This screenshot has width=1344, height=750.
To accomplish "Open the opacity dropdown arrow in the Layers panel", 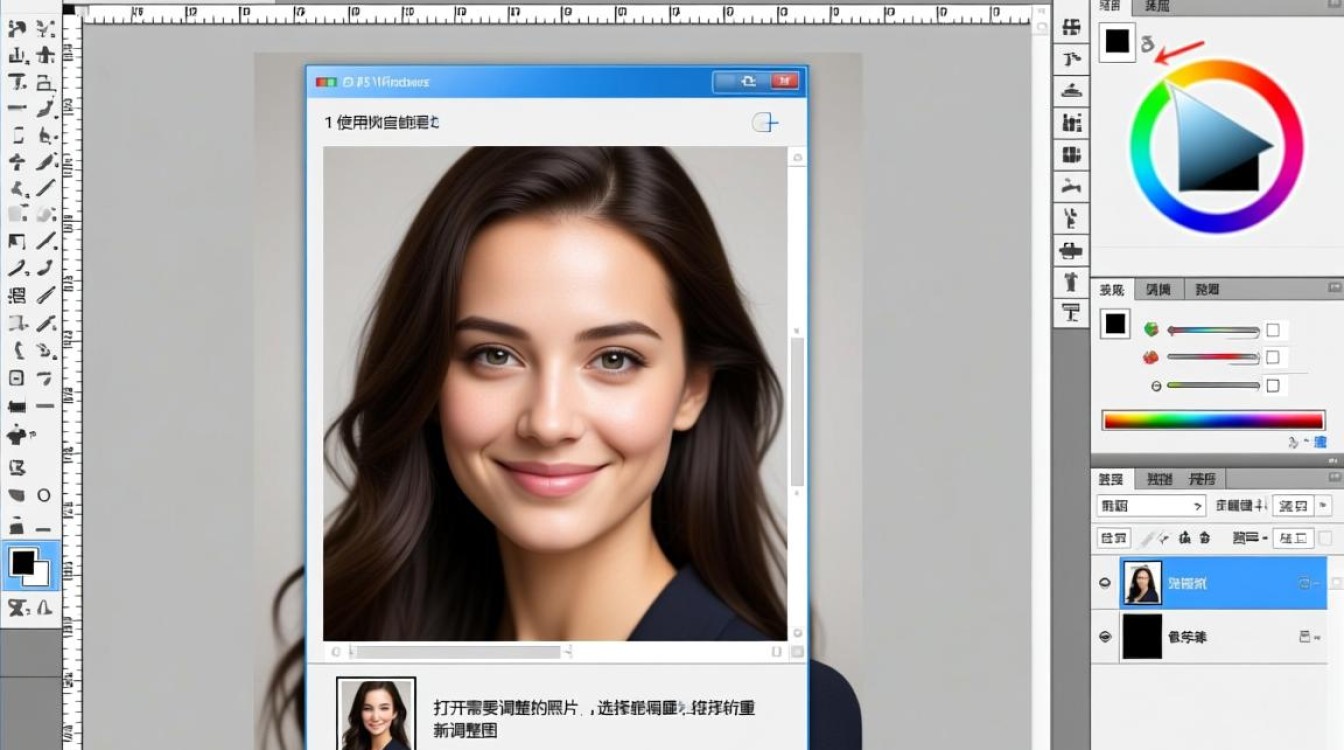I will [1323, 506].
